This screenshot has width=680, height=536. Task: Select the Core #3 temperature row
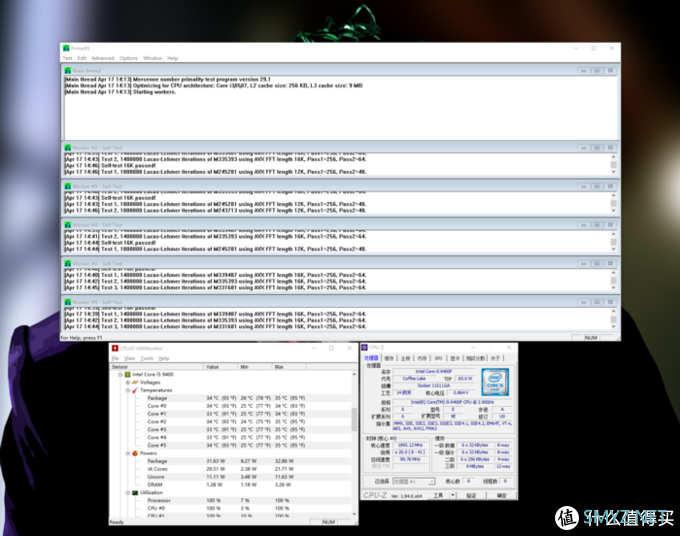(x=230, y=429)
